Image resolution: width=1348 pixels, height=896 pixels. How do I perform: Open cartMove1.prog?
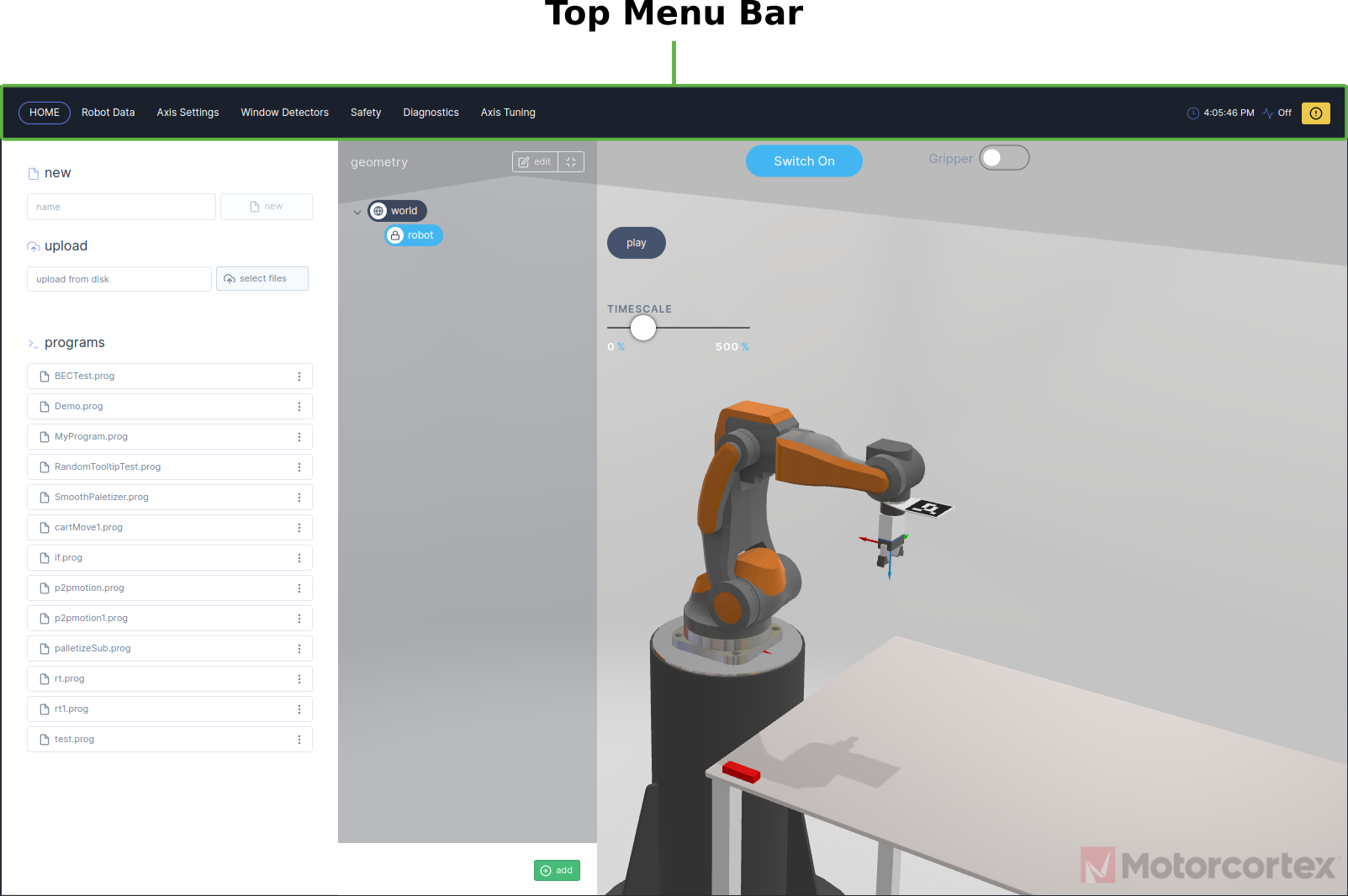pyautogui.click(x=170, y=528)
